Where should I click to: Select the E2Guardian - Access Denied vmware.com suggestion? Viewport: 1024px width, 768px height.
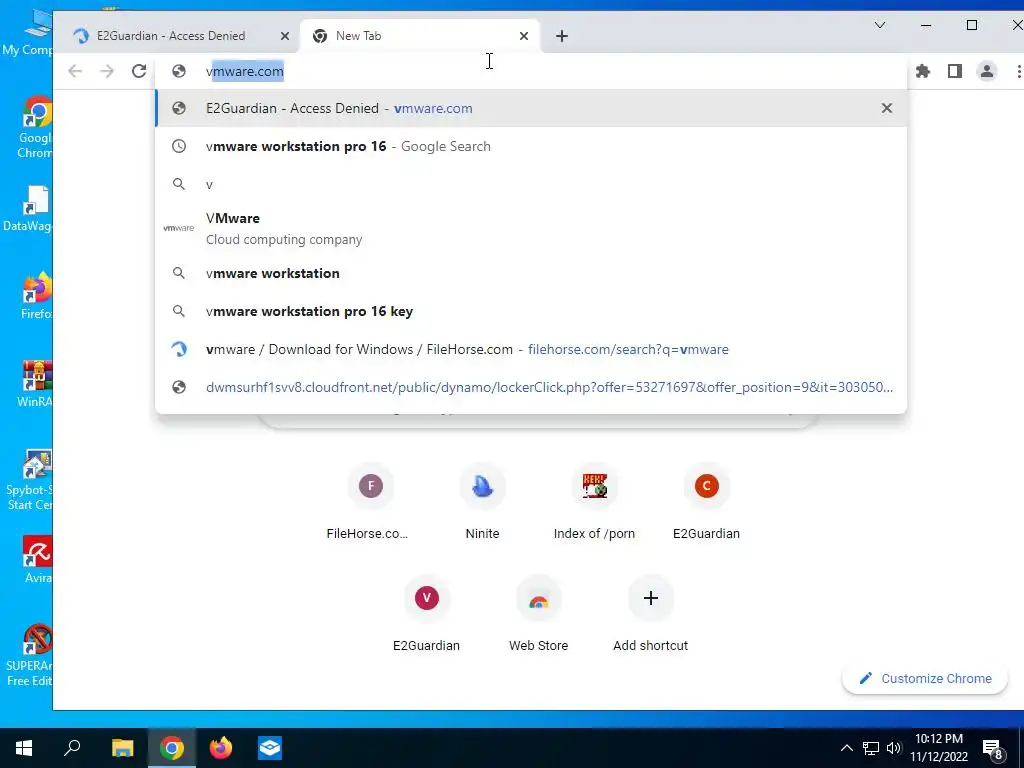pyautogui.click(x=531, y=108)
